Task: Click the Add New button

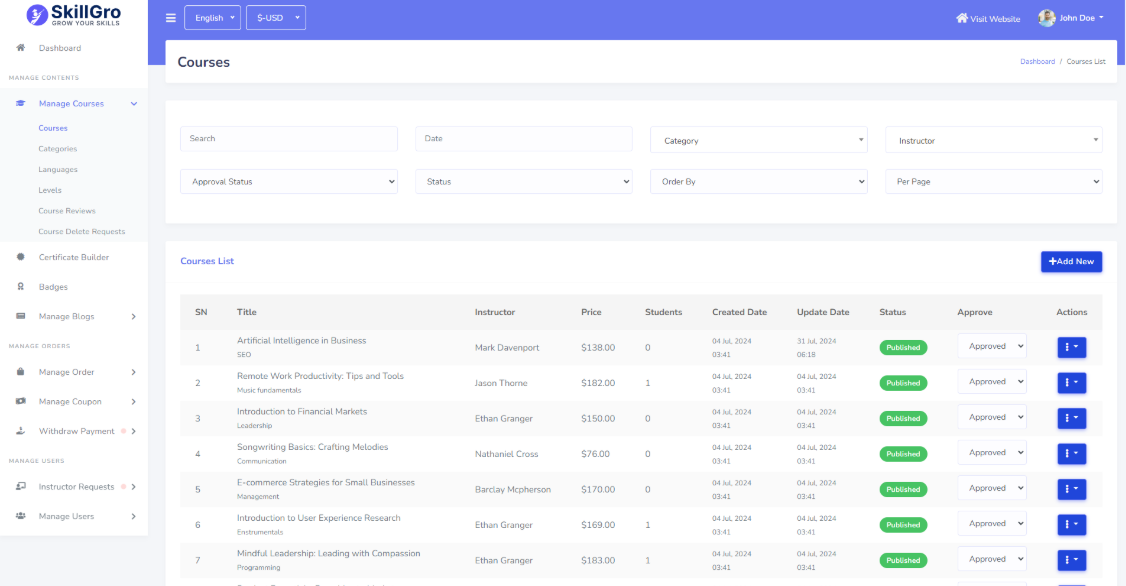Action: coord(1071,261)
